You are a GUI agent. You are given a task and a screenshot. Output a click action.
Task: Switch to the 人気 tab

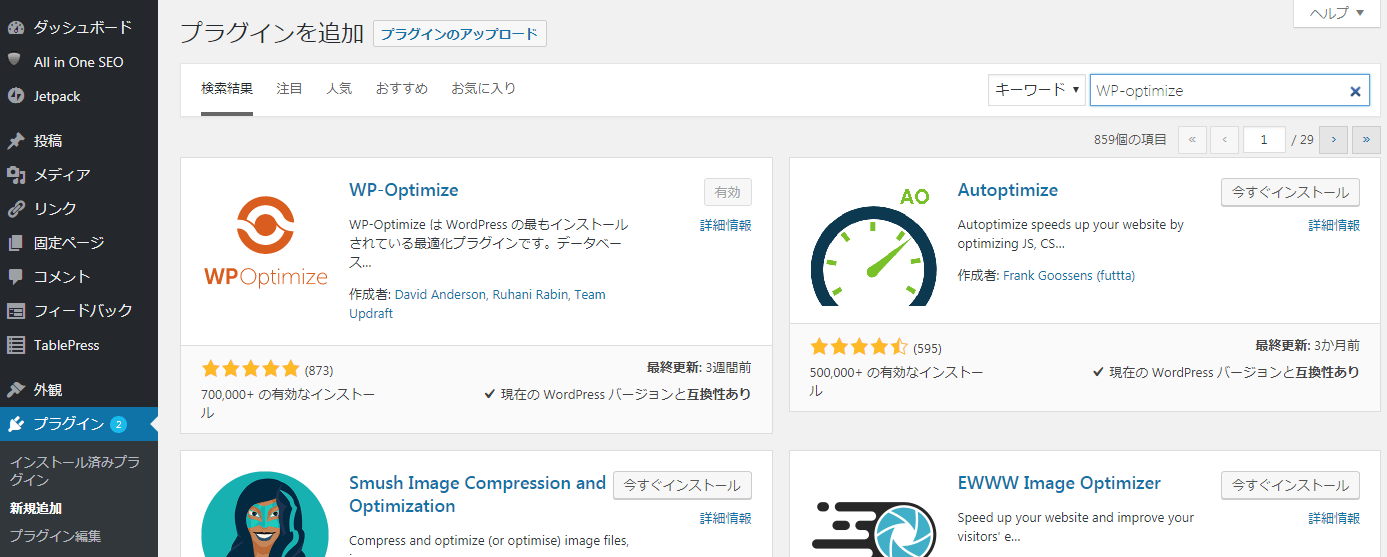coord(339,88)
